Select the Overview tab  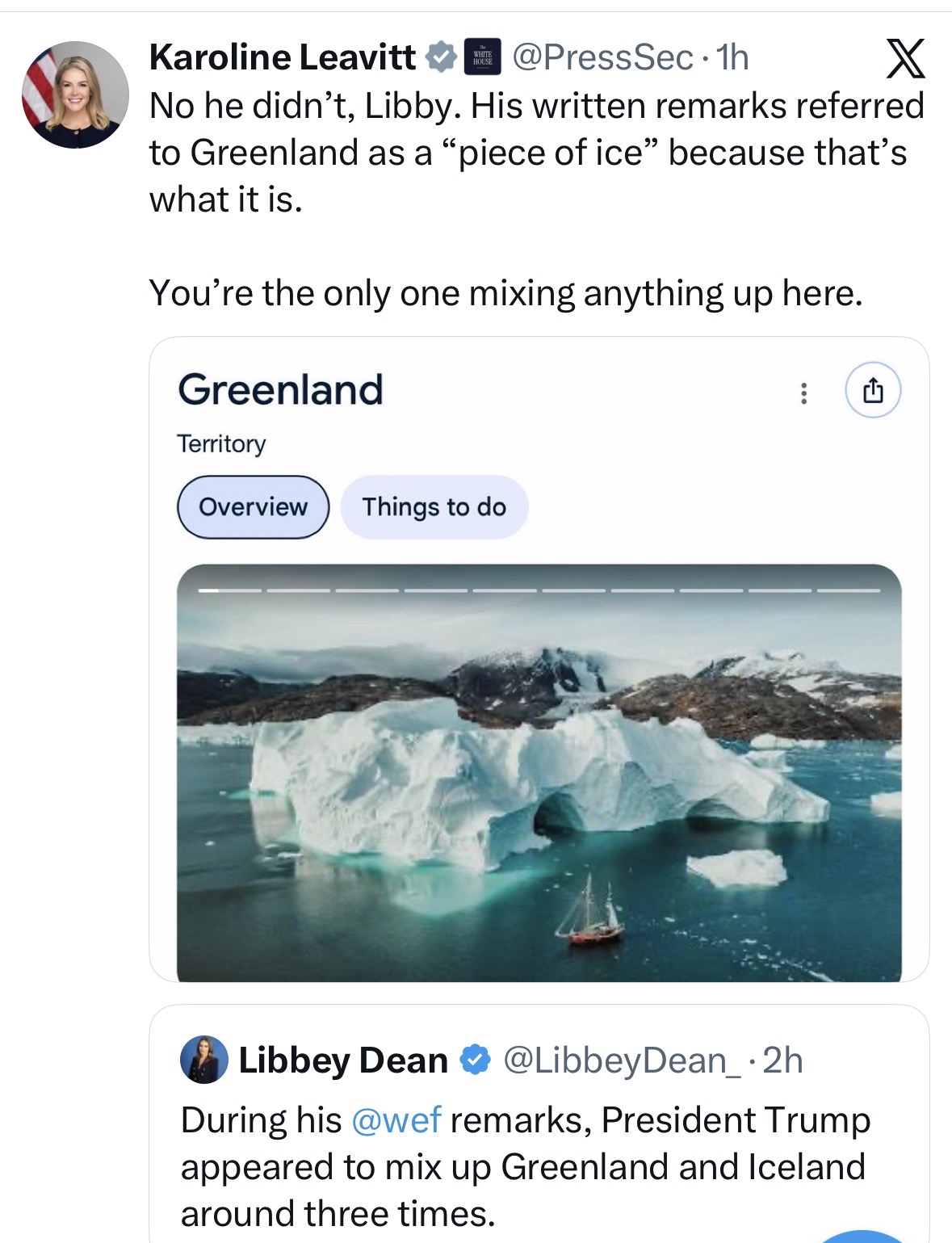coord(253,507)
